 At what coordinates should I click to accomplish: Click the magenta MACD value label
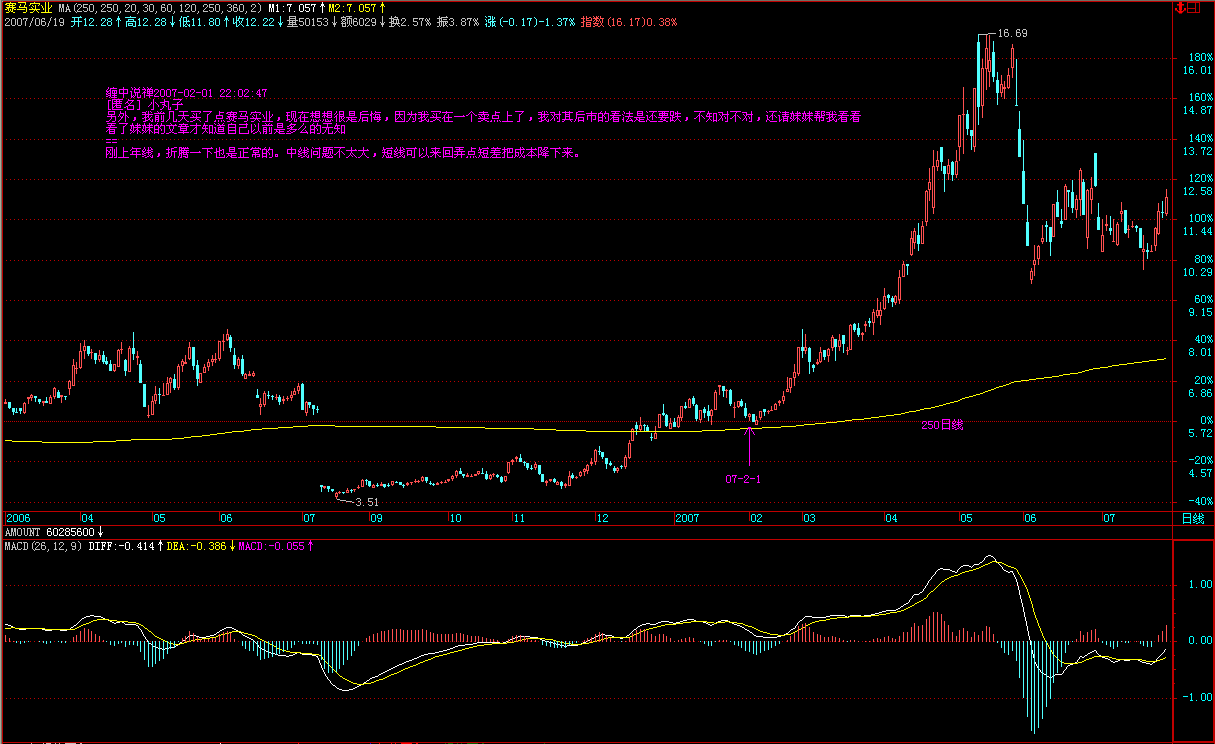pyautogui.click(x=274, y=546)
